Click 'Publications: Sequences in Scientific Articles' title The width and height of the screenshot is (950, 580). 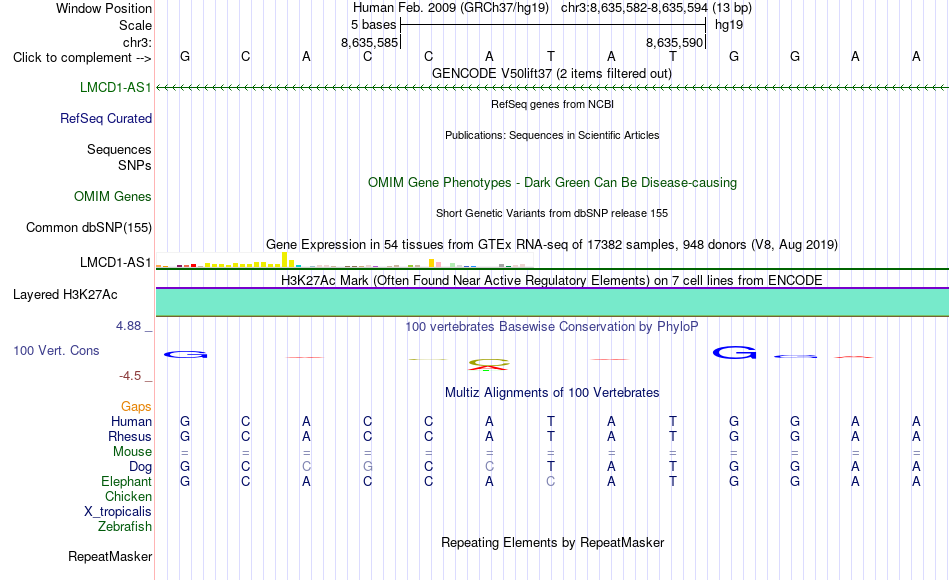click(x=552, y=135)
